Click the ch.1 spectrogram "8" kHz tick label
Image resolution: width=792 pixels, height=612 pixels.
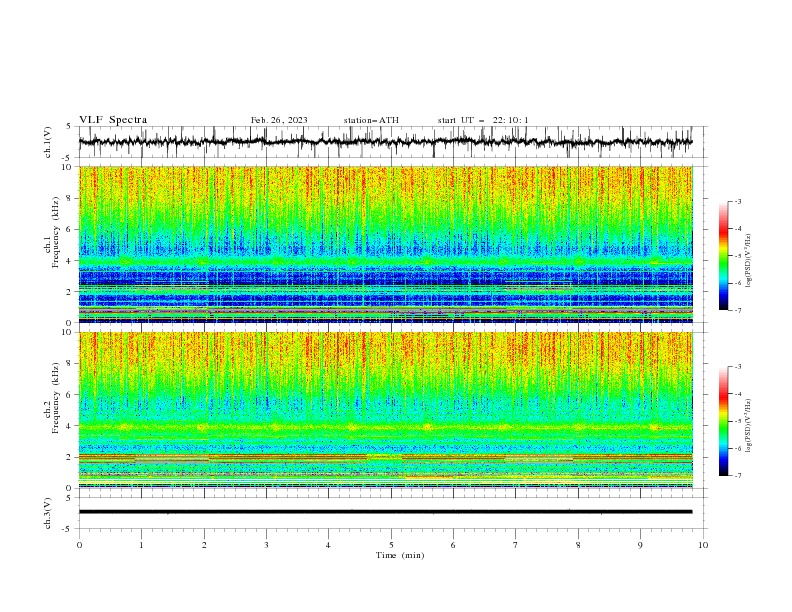pos(69,198)
